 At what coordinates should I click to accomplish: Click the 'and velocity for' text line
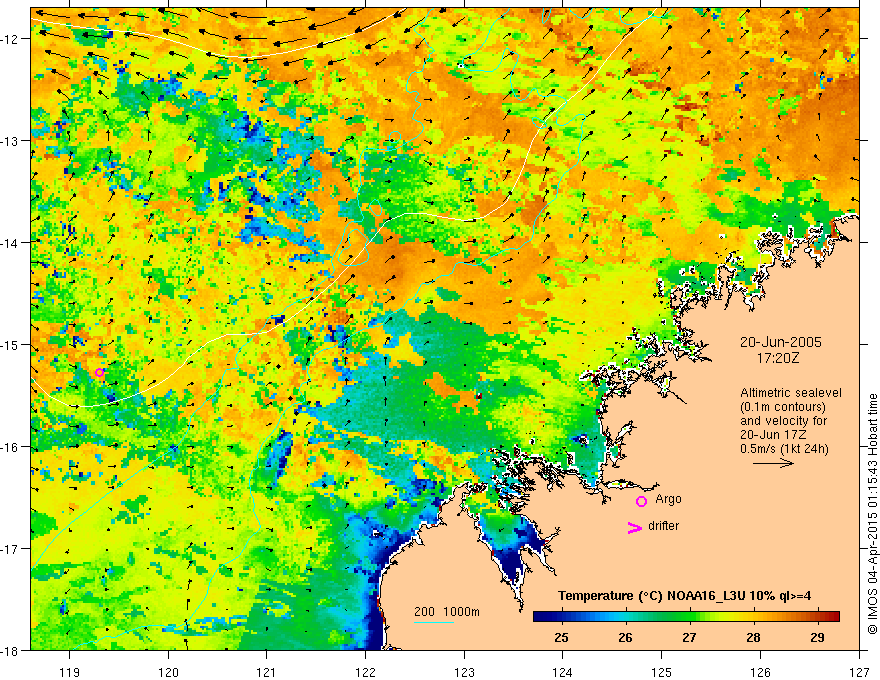click(x=783, y=421)
